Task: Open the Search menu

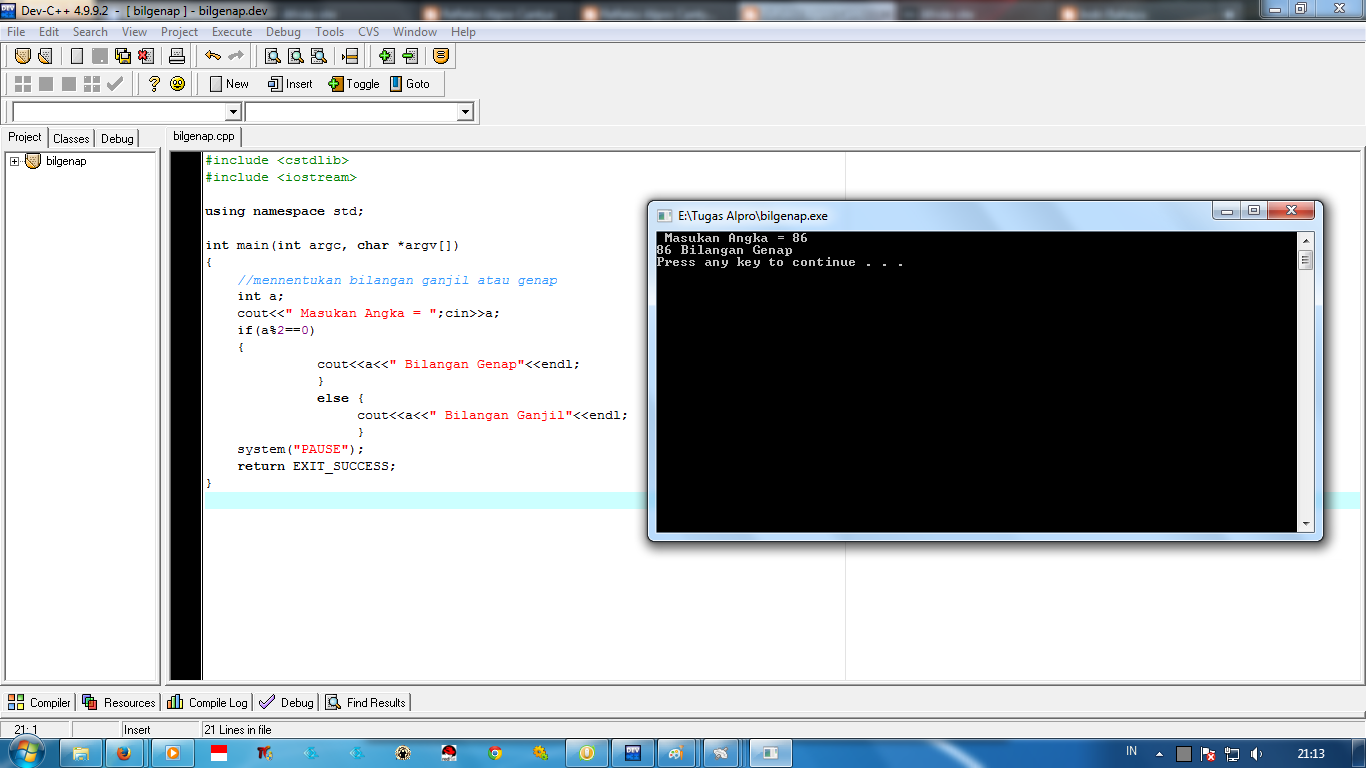Action: tap(90, 32)
